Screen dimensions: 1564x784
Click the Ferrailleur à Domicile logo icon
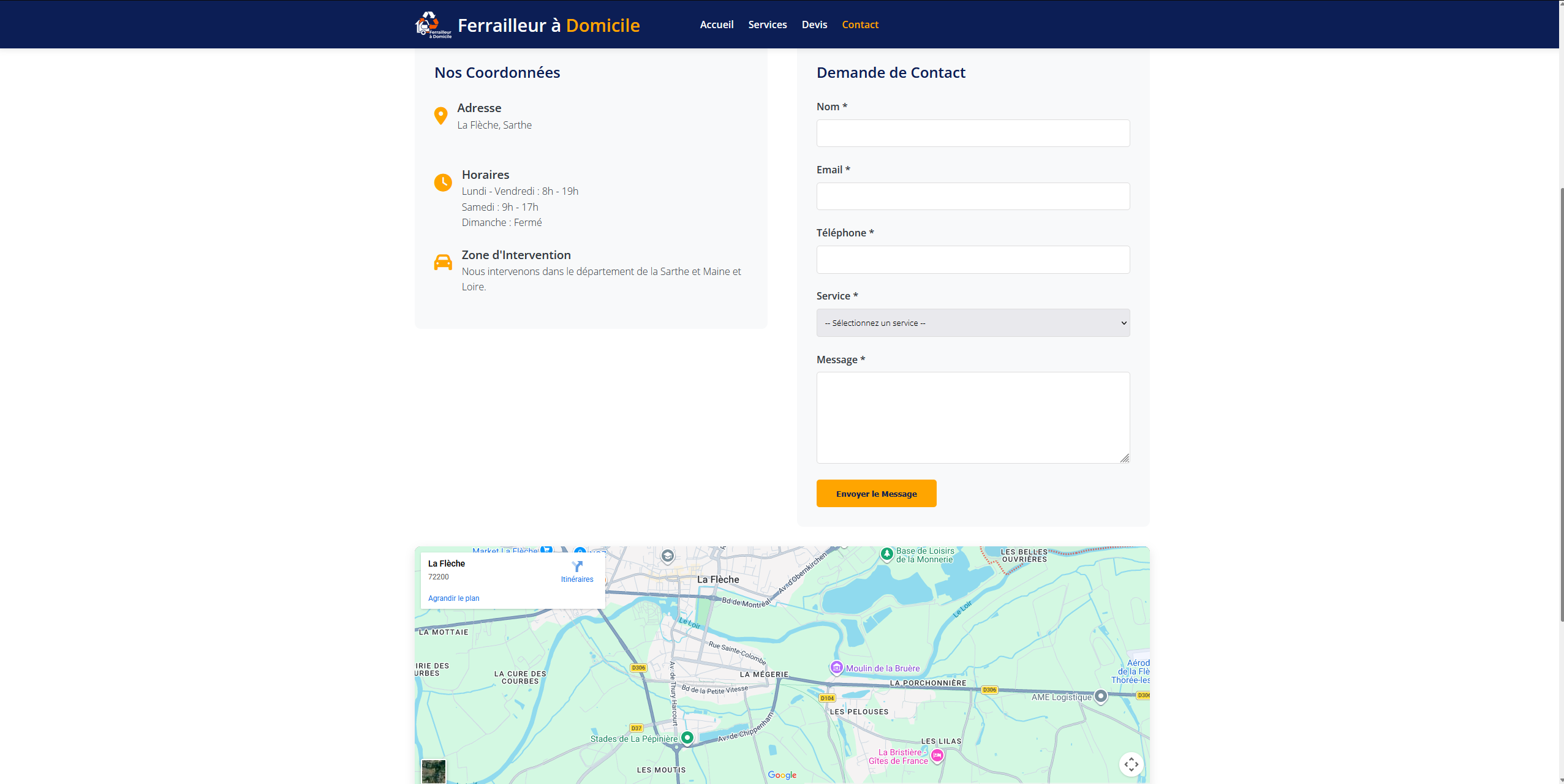point(433,25)
